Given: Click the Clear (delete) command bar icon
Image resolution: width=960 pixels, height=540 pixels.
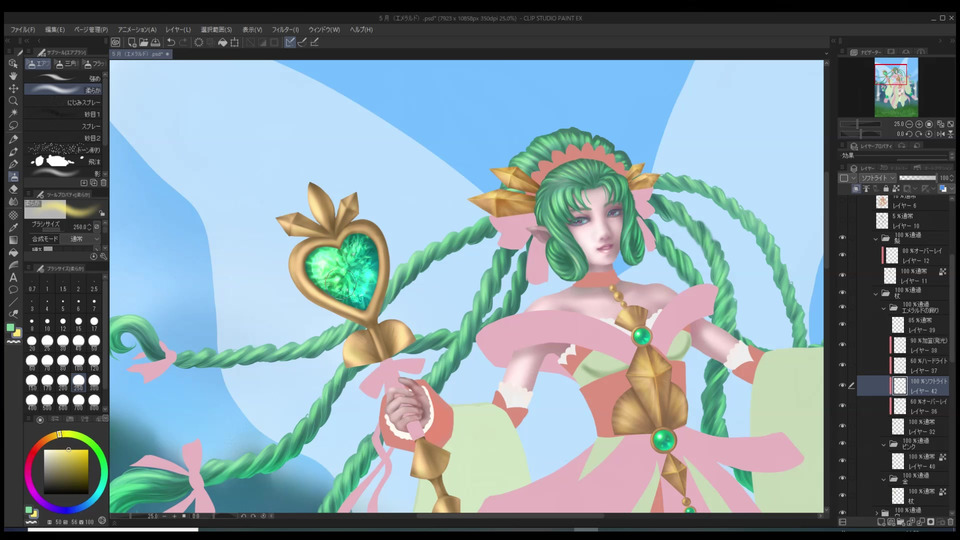Looking at the screenshot, I should (199, 42).
